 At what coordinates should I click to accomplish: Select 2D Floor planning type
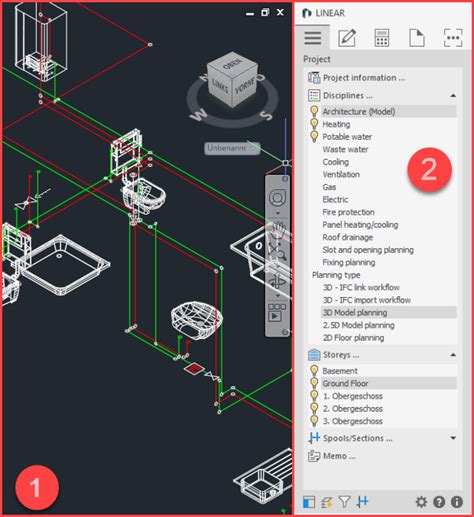[x=353, y=338]
